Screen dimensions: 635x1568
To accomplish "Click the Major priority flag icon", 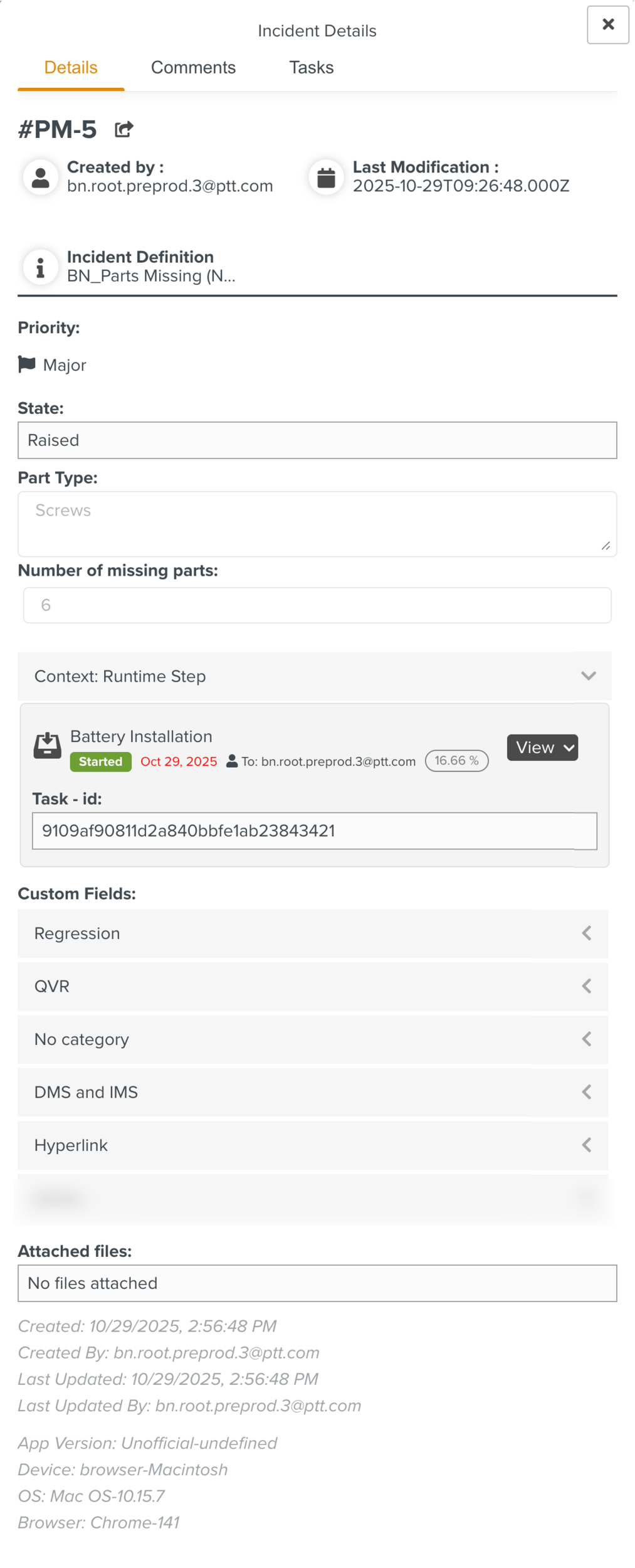I will 27,364.
